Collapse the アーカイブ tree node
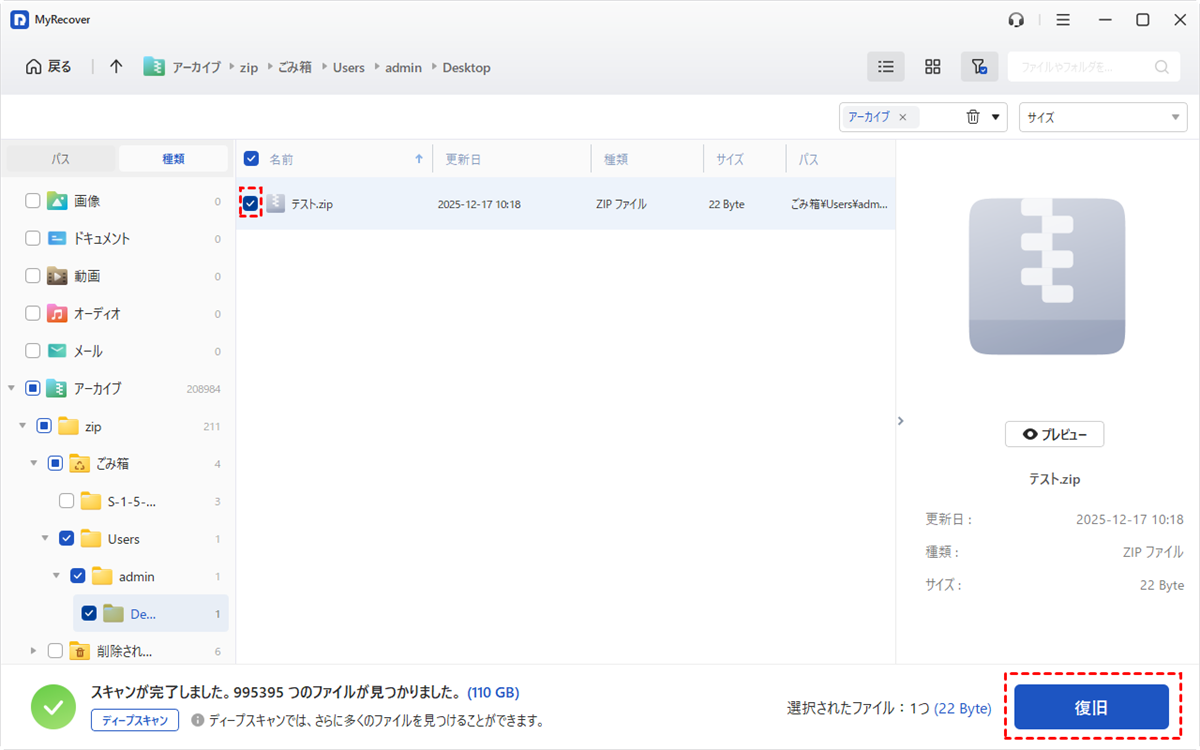1200x750 pixels. click(11, 388)
